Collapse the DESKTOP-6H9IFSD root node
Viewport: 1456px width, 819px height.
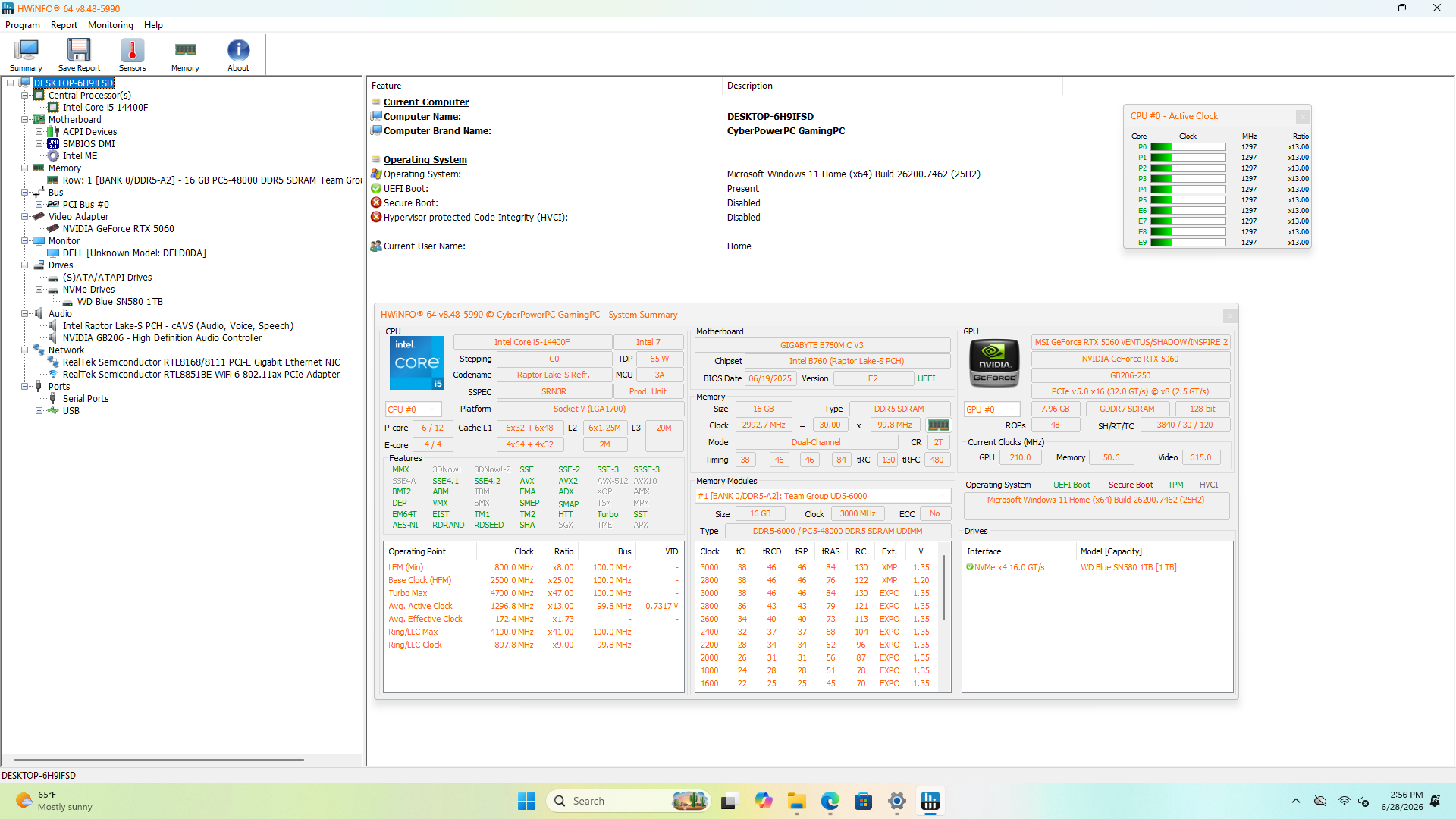coord(11,83)
